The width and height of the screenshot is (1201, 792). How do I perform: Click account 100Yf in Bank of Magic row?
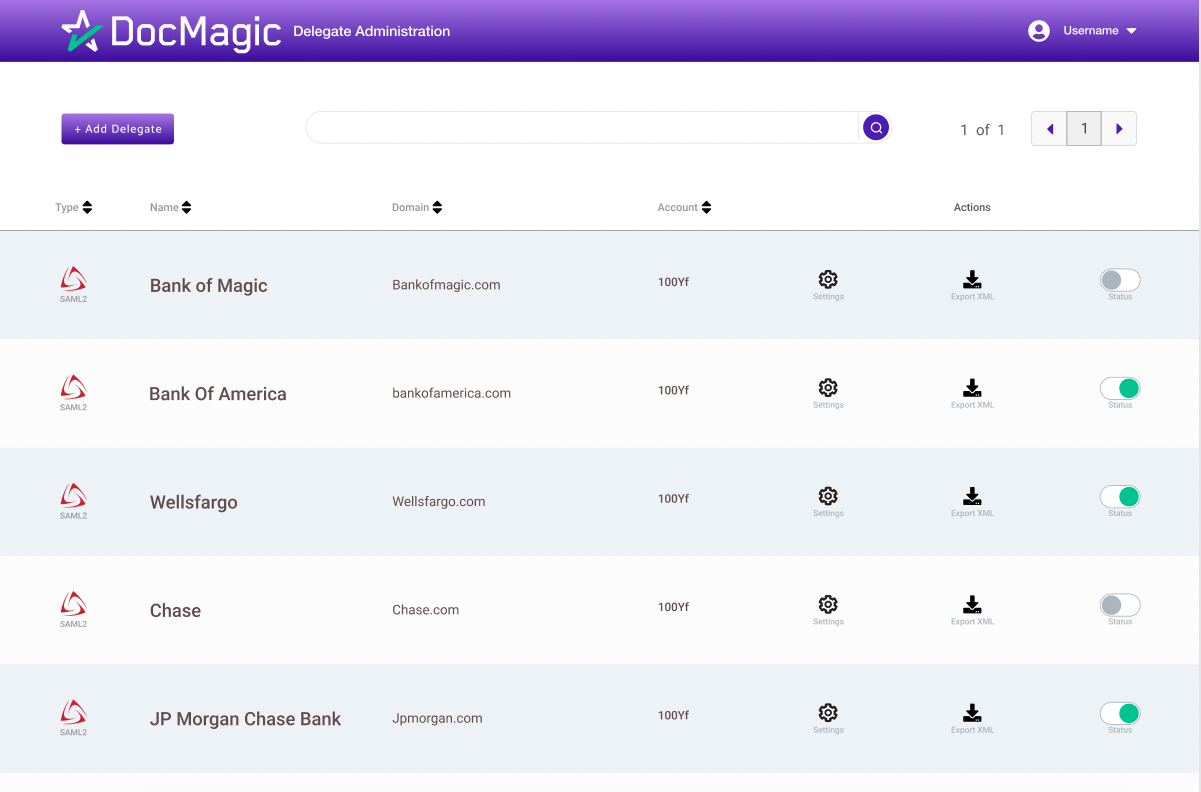pyautogui.click(x=673, y=282)
